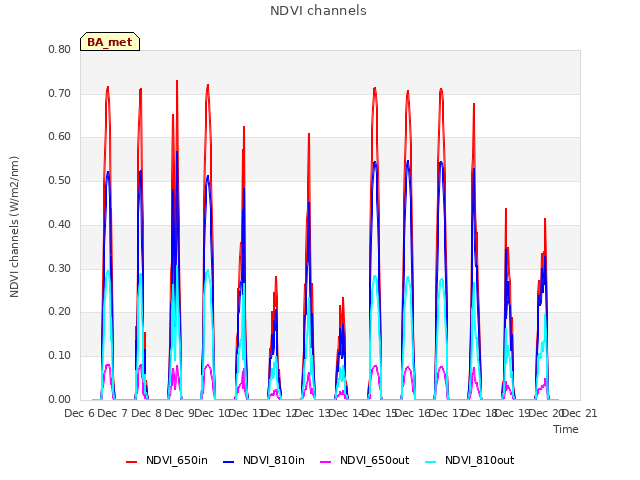This screenshot has width=640, height=480.
Task: Click the cyan NDVI_810out legend swatch
Action: pyautogui.click(x=430, y=462)
